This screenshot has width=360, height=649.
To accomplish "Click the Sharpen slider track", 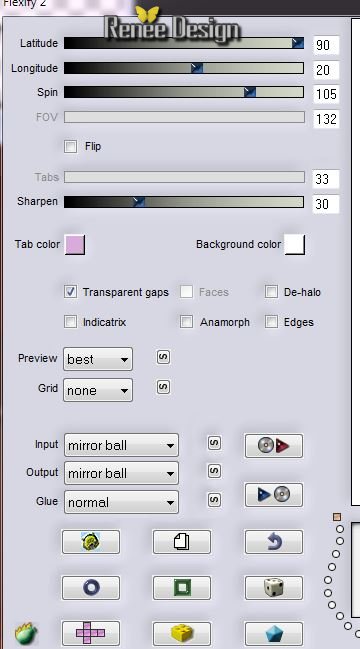I will click(x=184, y=202).
